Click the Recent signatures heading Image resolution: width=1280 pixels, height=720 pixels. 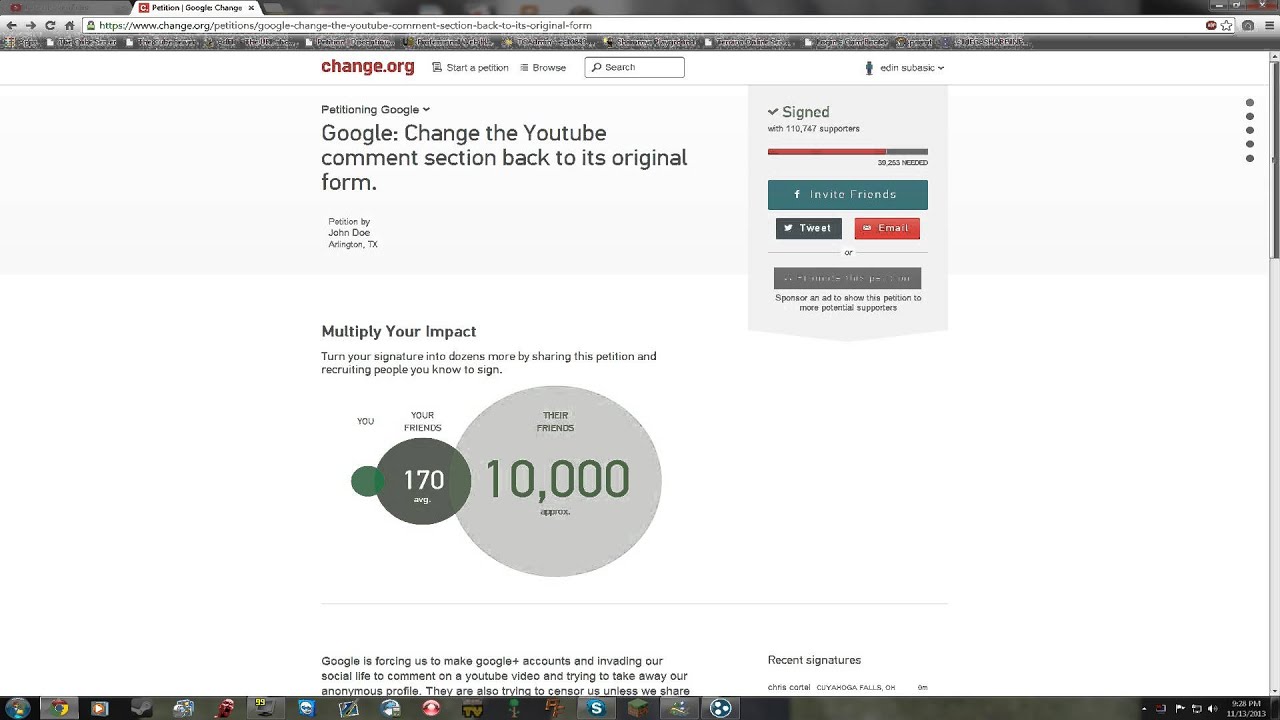(x=814, y=660)
